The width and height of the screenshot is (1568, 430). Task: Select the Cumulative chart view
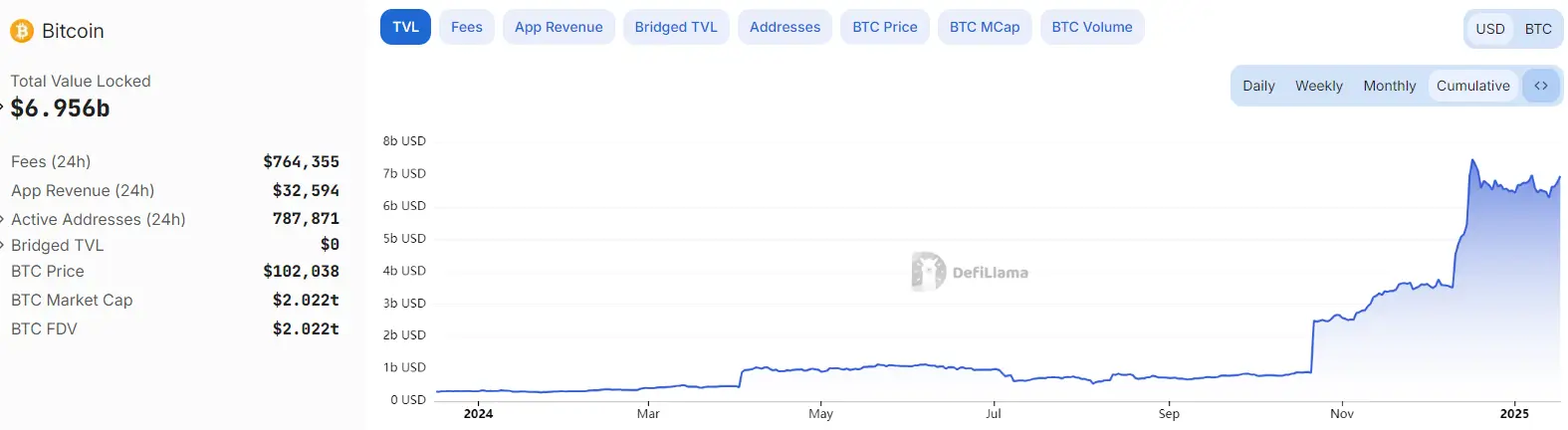[x=1472, y=86]
